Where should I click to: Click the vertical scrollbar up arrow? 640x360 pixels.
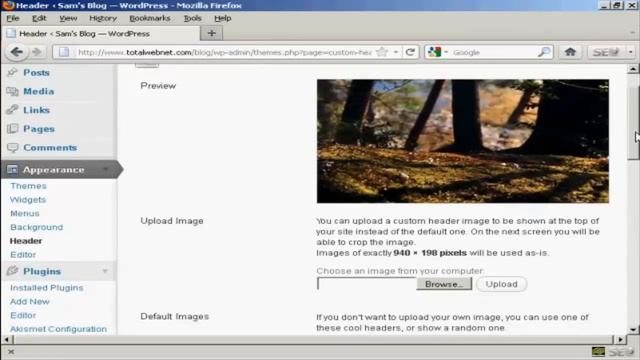coord(633,69)
